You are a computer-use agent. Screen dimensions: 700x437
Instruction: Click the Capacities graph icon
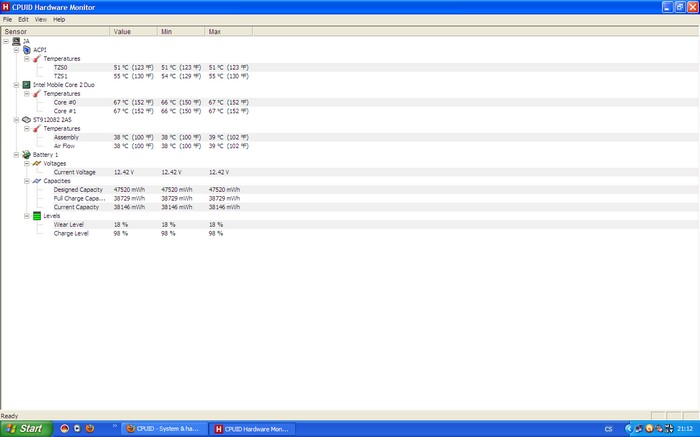[37, 181]
